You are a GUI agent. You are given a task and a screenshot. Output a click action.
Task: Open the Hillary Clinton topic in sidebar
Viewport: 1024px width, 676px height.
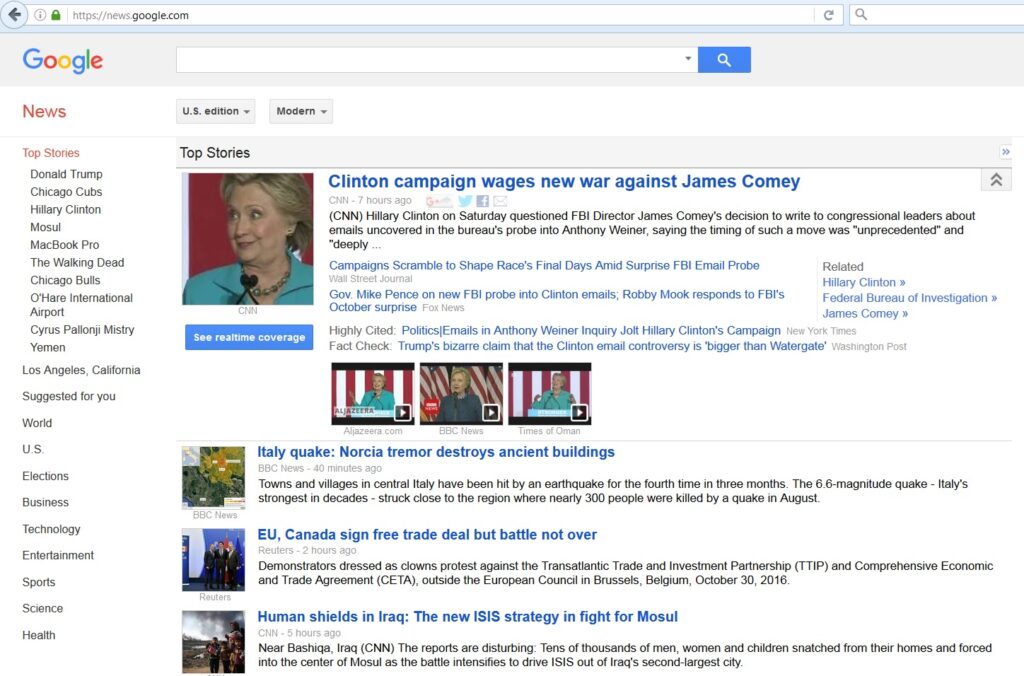65,210
